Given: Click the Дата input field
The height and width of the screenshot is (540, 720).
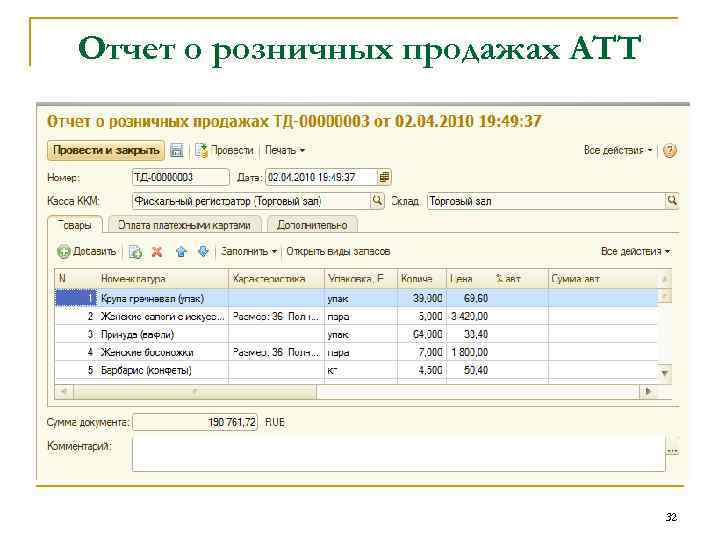Looking at the screenshot, I should click(321, 177).
